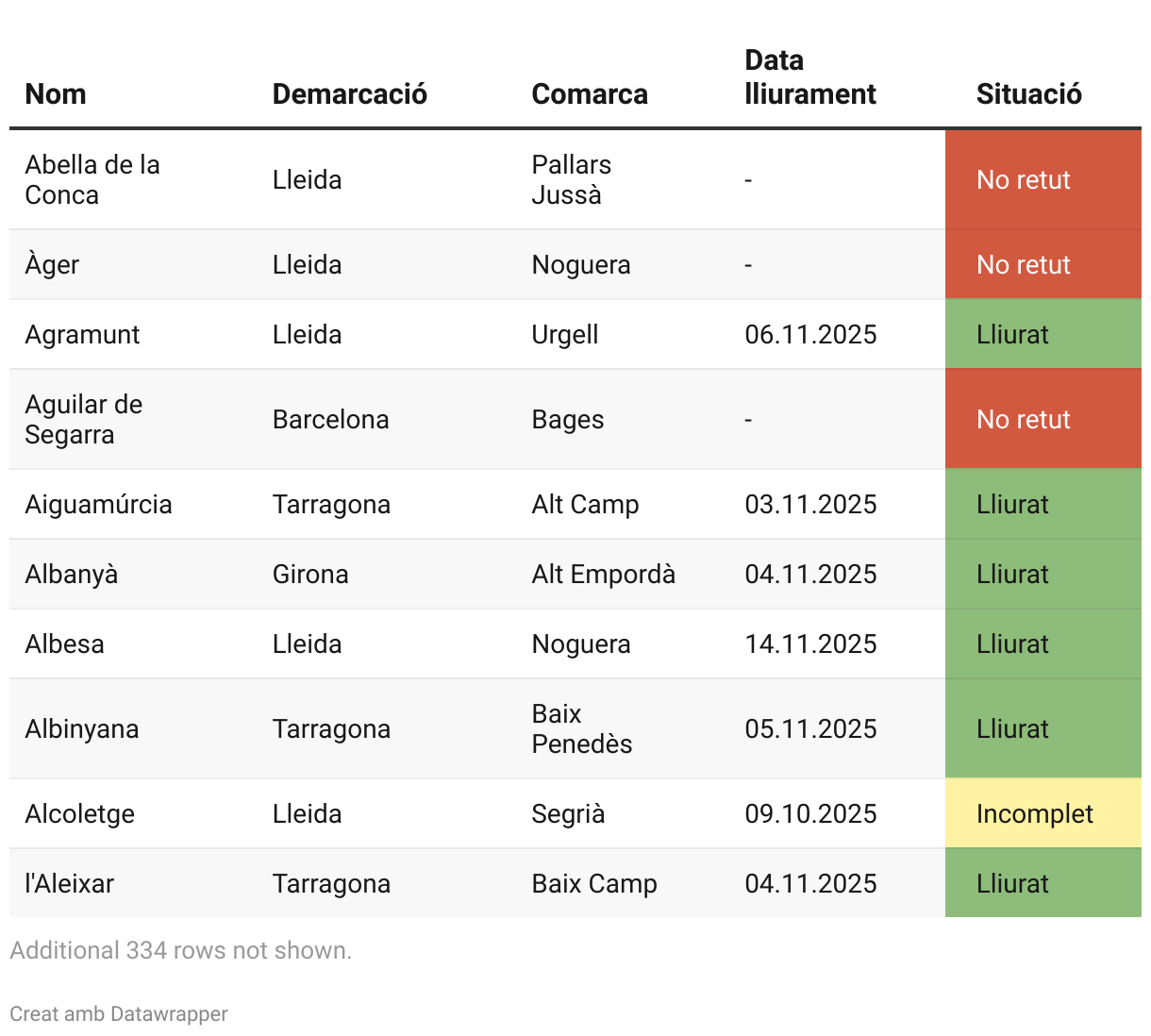Click the Alt Empordà comarca cell

[x=603, y=575]
